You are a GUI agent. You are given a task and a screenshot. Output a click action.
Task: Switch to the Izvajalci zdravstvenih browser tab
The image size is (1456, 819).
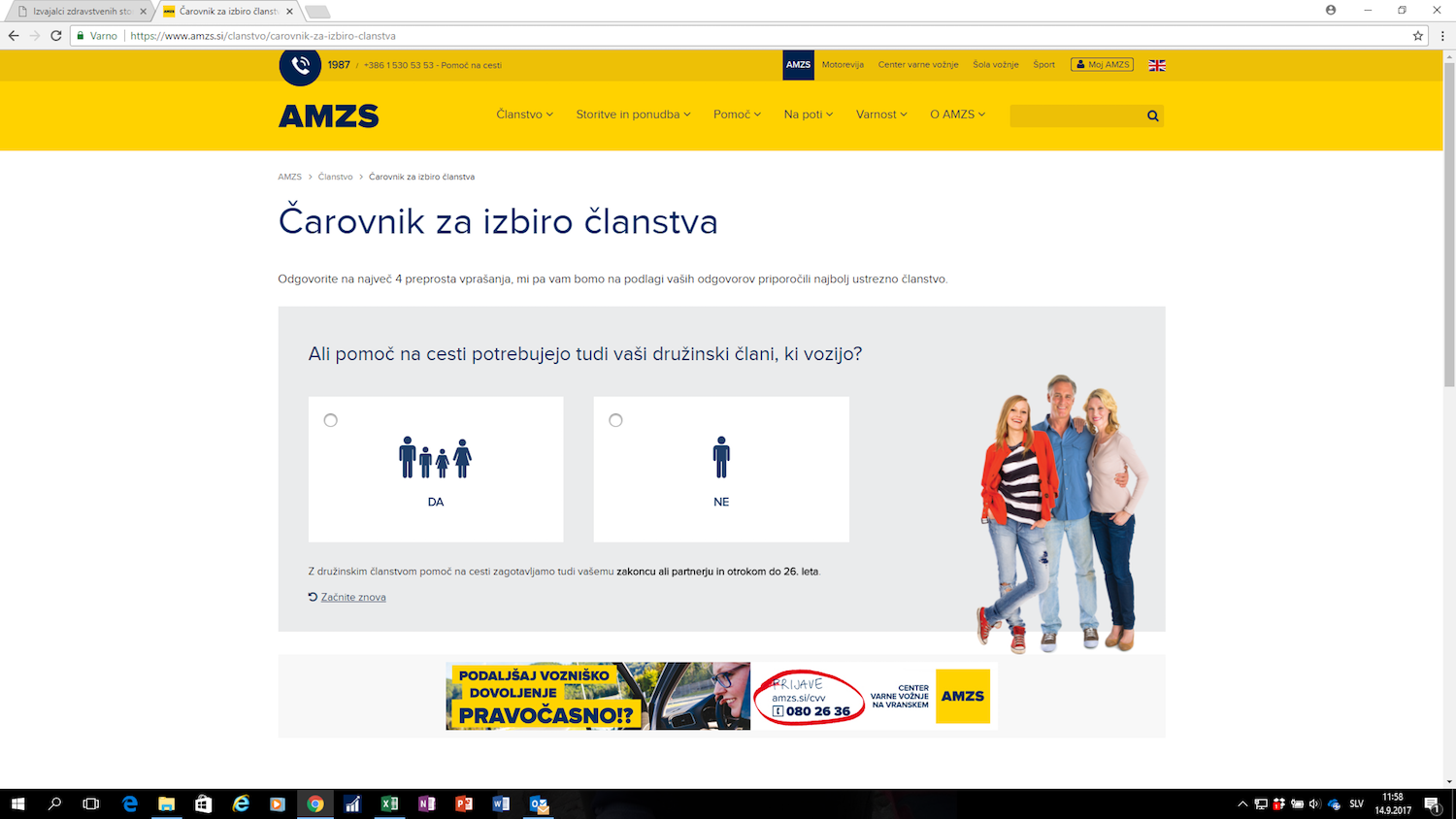(x=83, y=12)
